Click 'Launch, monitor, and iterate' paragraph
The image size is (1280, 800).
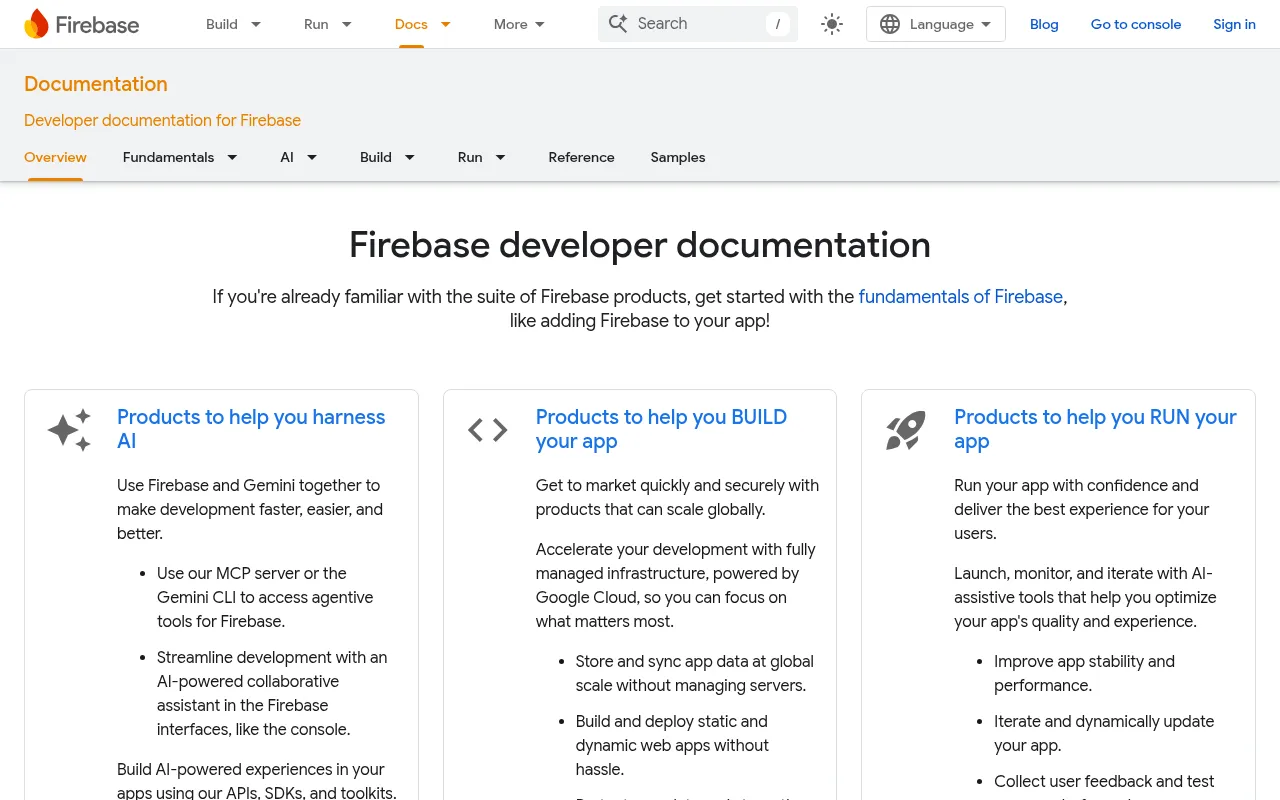pos(1085,597)
